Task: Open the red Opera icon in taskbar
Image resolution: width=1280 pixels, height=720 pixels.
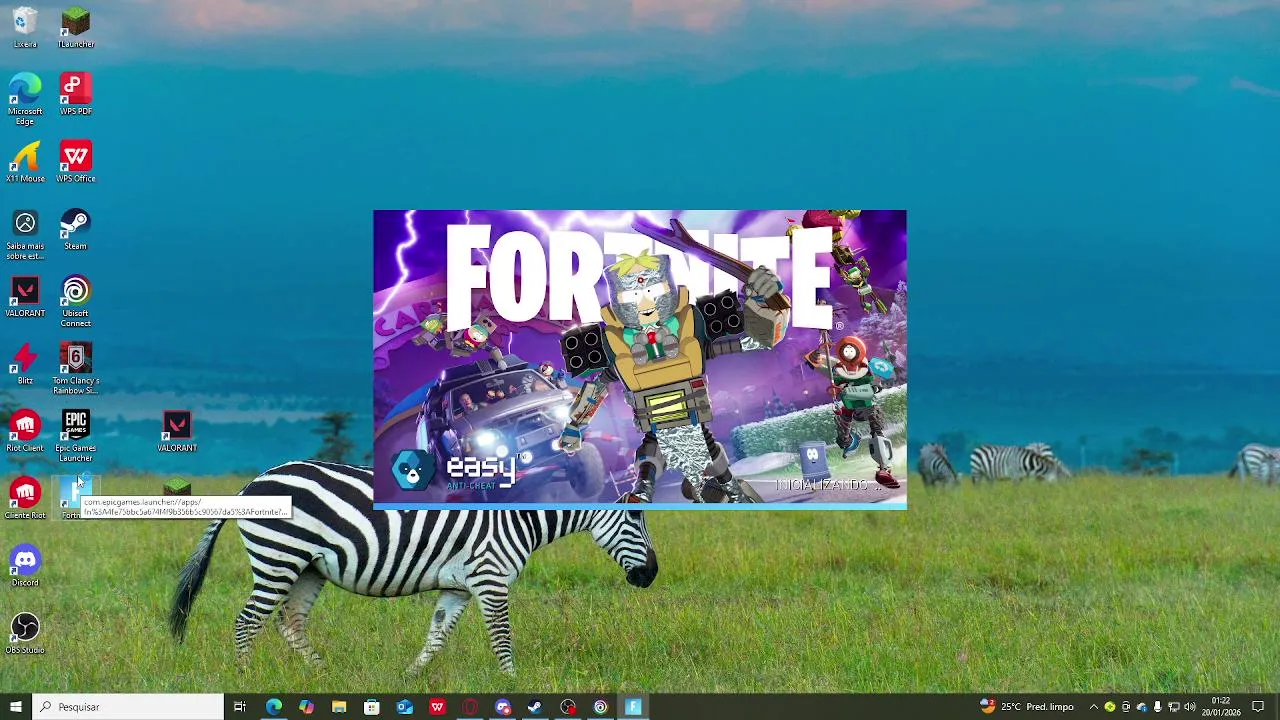Action: coord(470,707)
